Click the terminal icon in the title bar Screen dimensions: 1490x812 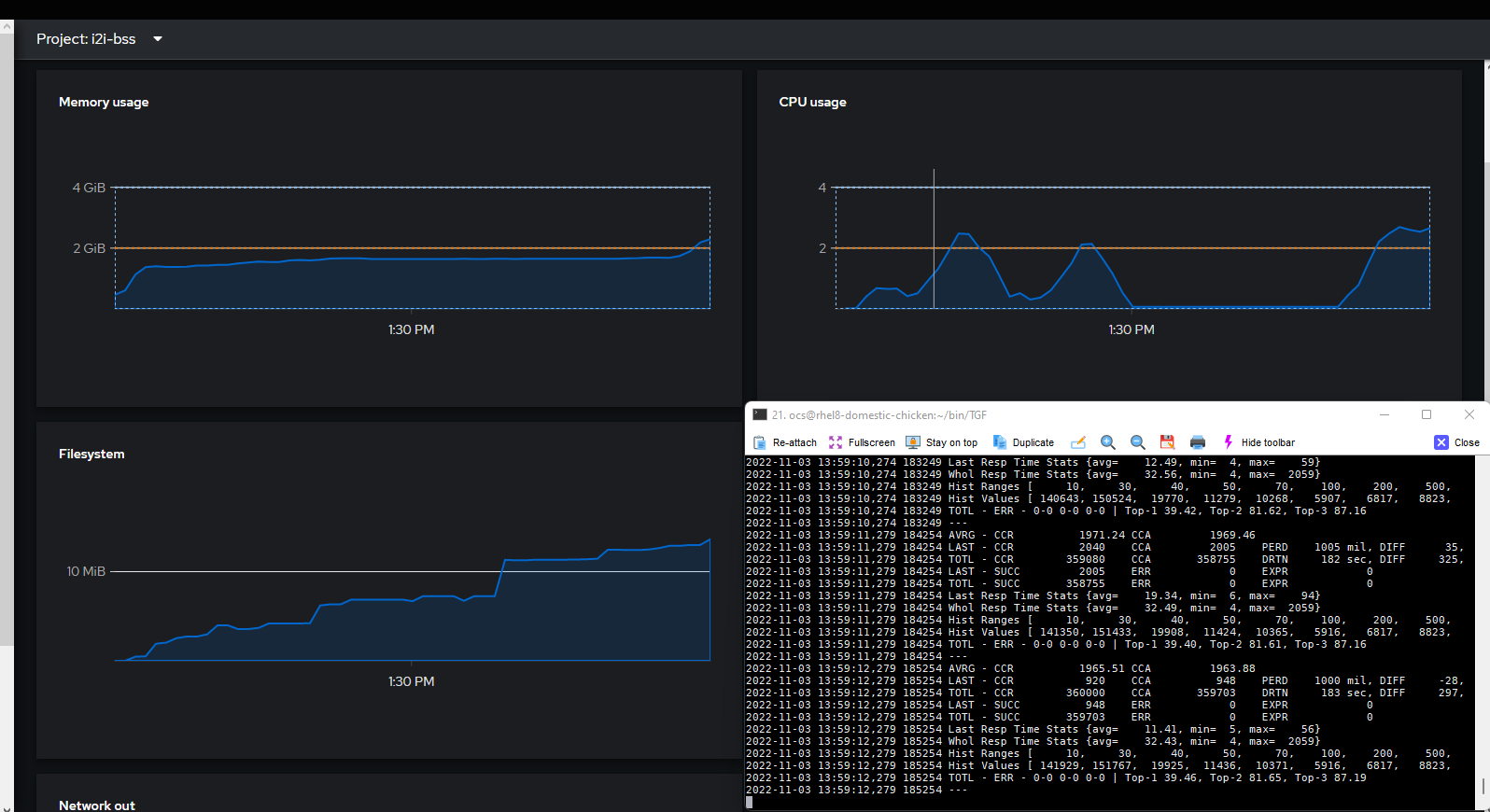760,415
